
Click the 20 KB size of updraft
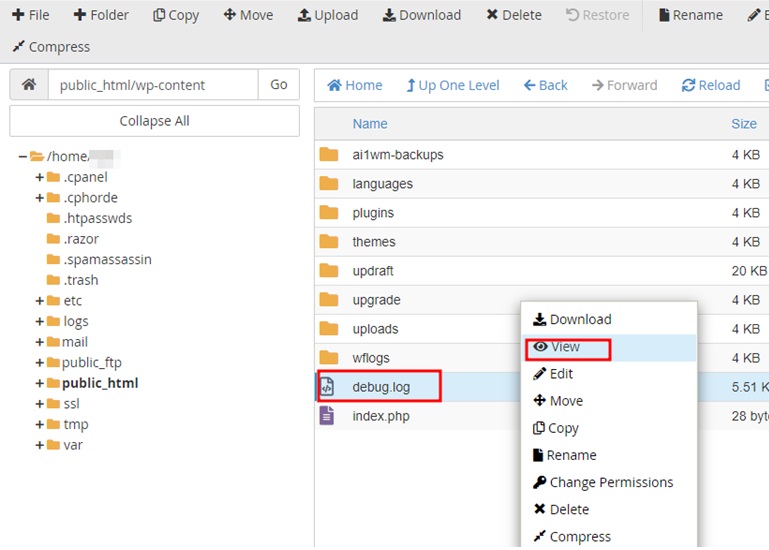tap(749, 271)
